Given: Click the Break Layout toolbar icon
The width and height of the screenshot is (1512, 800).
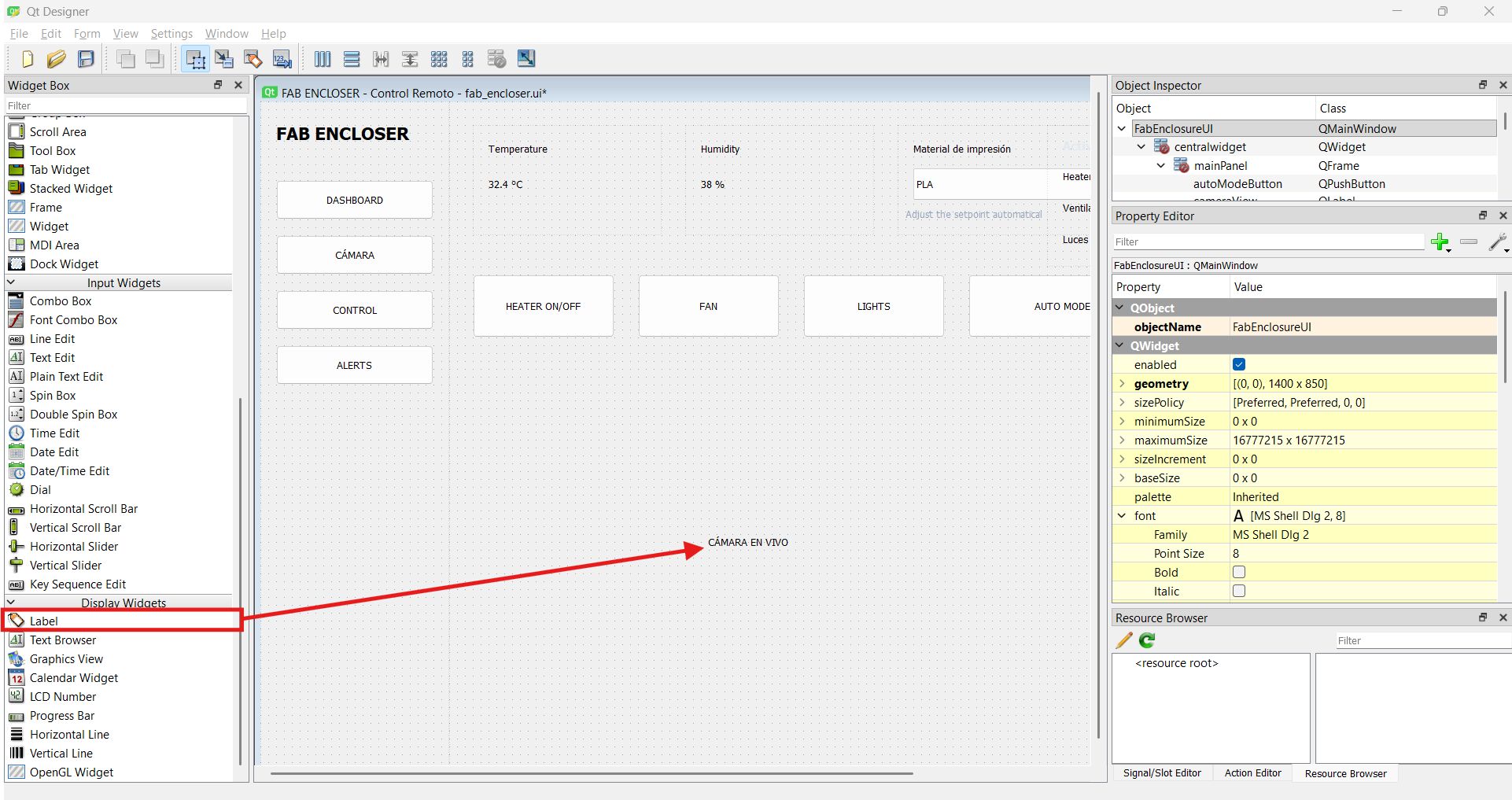Looking at the screenshot, I should (x=496, y=59).
